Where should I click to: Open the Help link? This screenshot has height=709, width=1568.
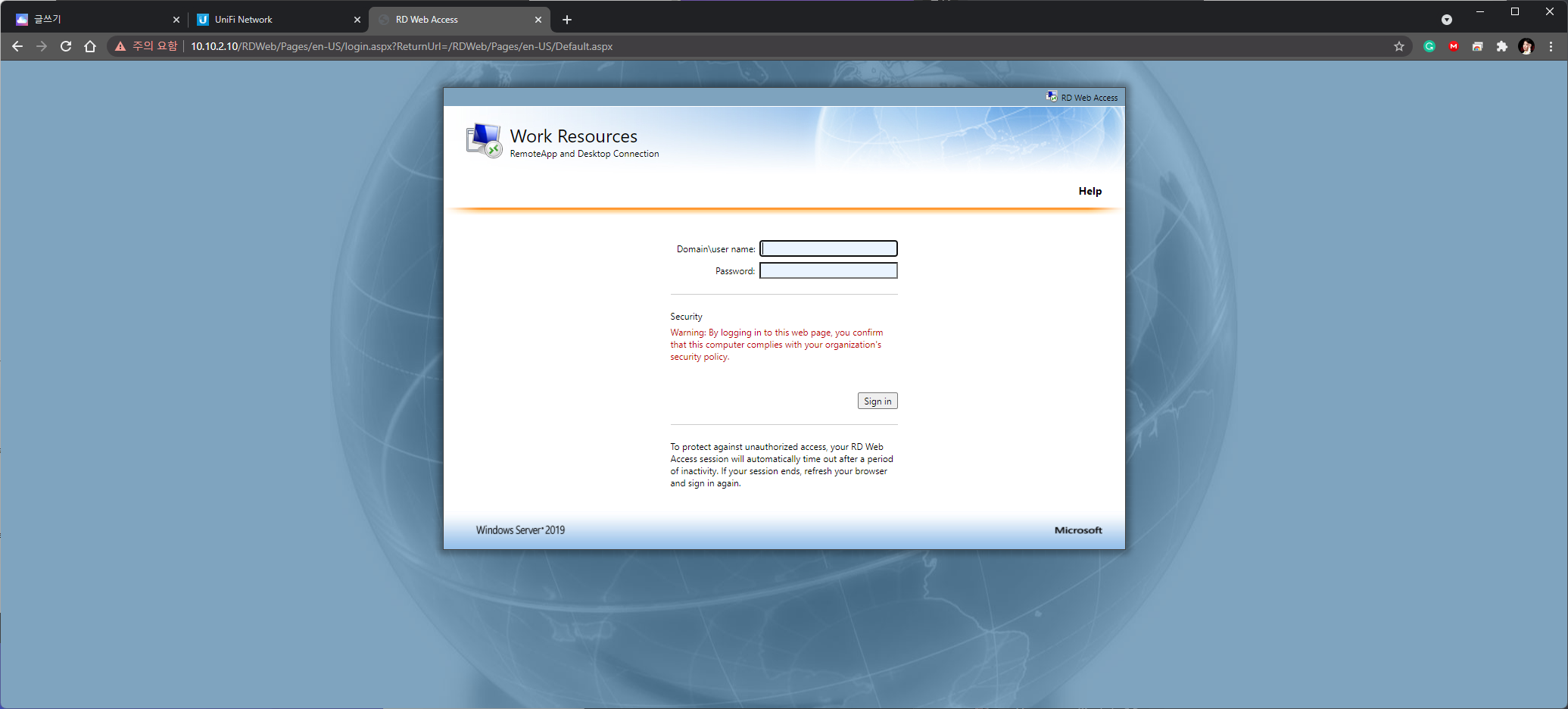point(1090,191)
